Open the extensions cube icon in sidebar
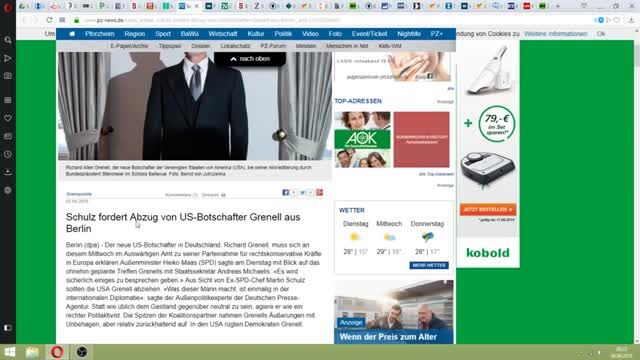The image size is (640, 360). click(x=8, y=190)
